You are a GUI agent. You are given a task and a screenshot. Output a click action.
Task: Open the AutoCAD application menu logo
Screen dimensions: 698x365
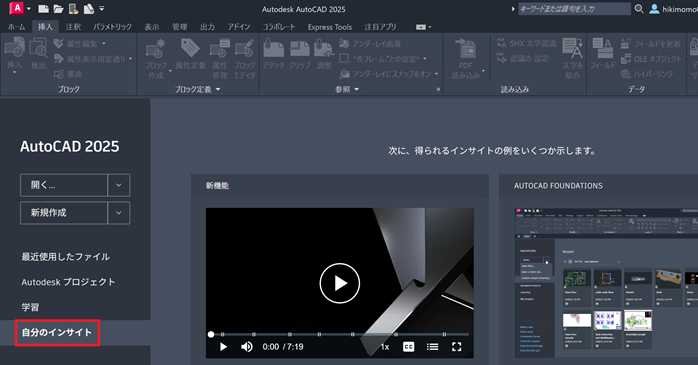pos(16,8)
